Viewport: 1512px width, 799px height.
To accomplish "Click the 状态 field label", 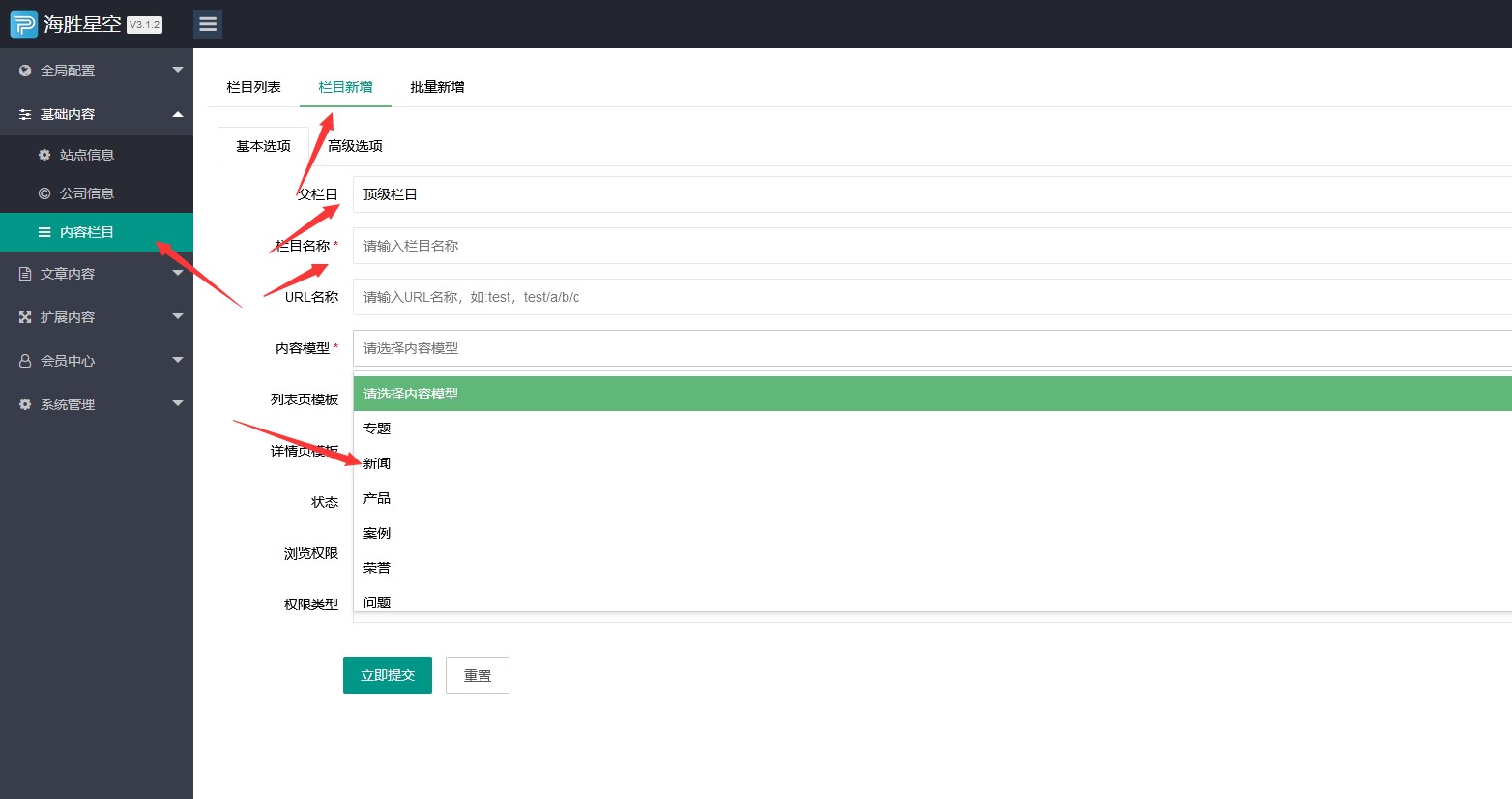I will [x=325, y=502].
